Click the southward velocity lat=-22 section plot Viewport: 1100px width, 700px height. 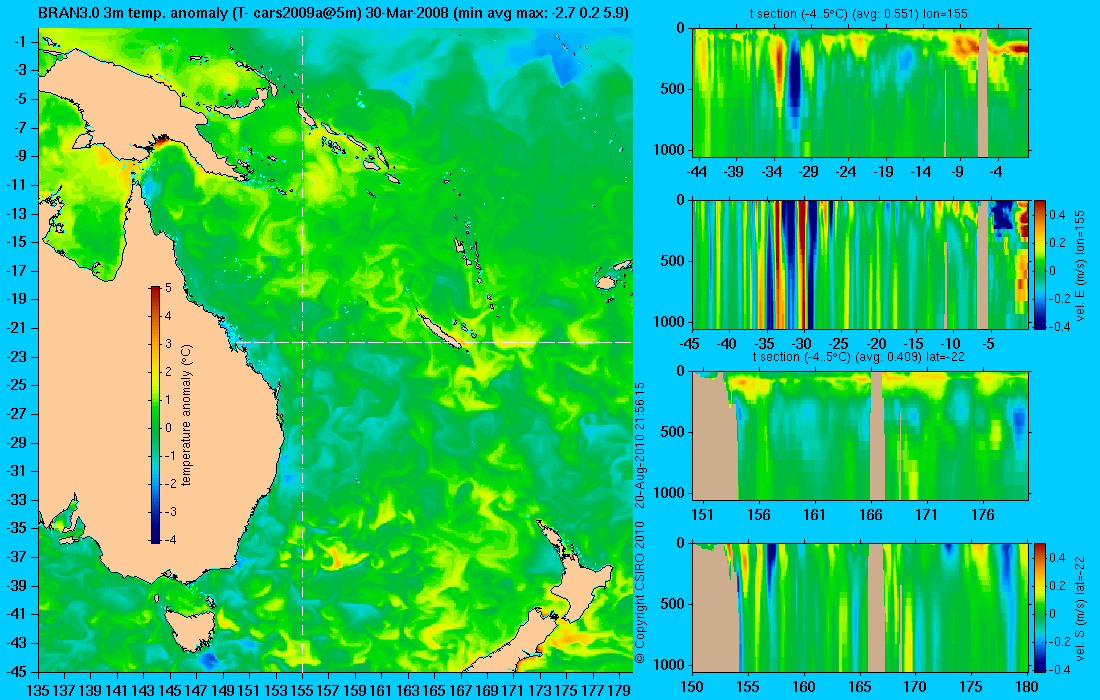click(x=861, y=607)
